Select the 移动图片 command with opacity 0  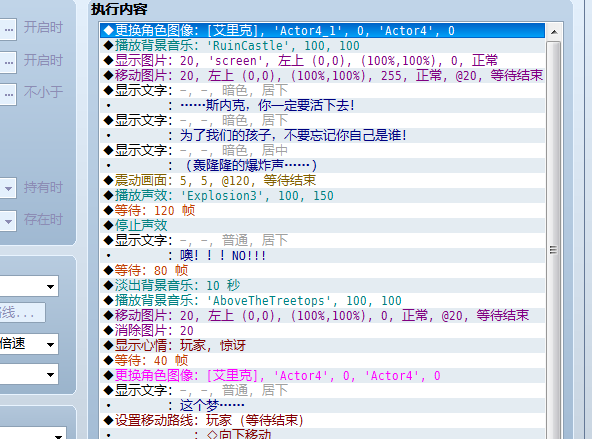tap(322, 315)
